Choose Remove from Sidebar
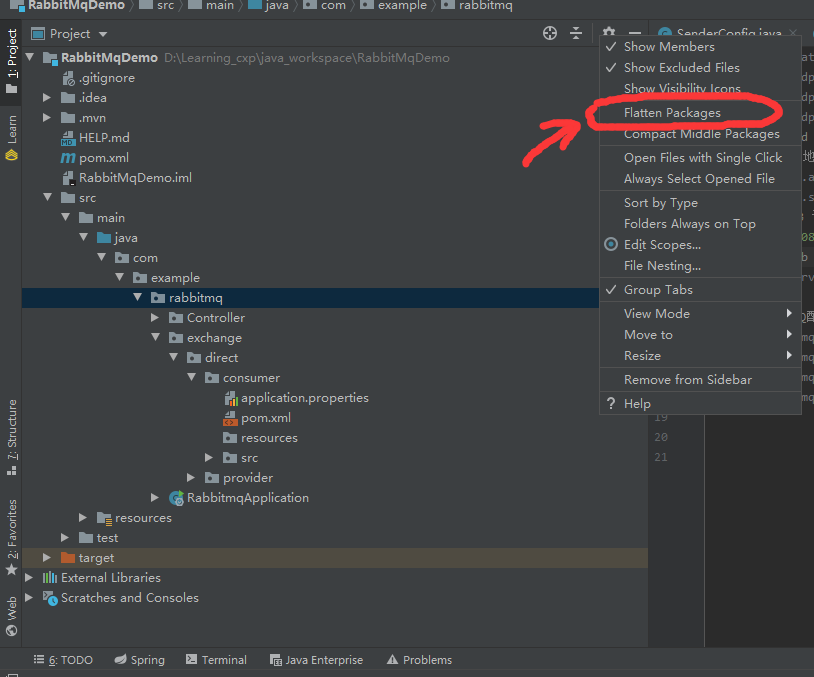 (700, 380)
